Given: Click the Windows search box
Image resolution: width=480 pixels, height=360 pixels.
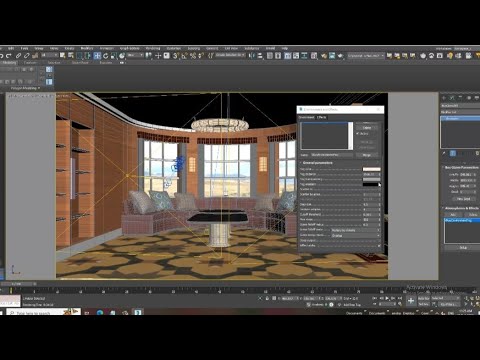Looking at the screenshot, I should click(43, 312).
